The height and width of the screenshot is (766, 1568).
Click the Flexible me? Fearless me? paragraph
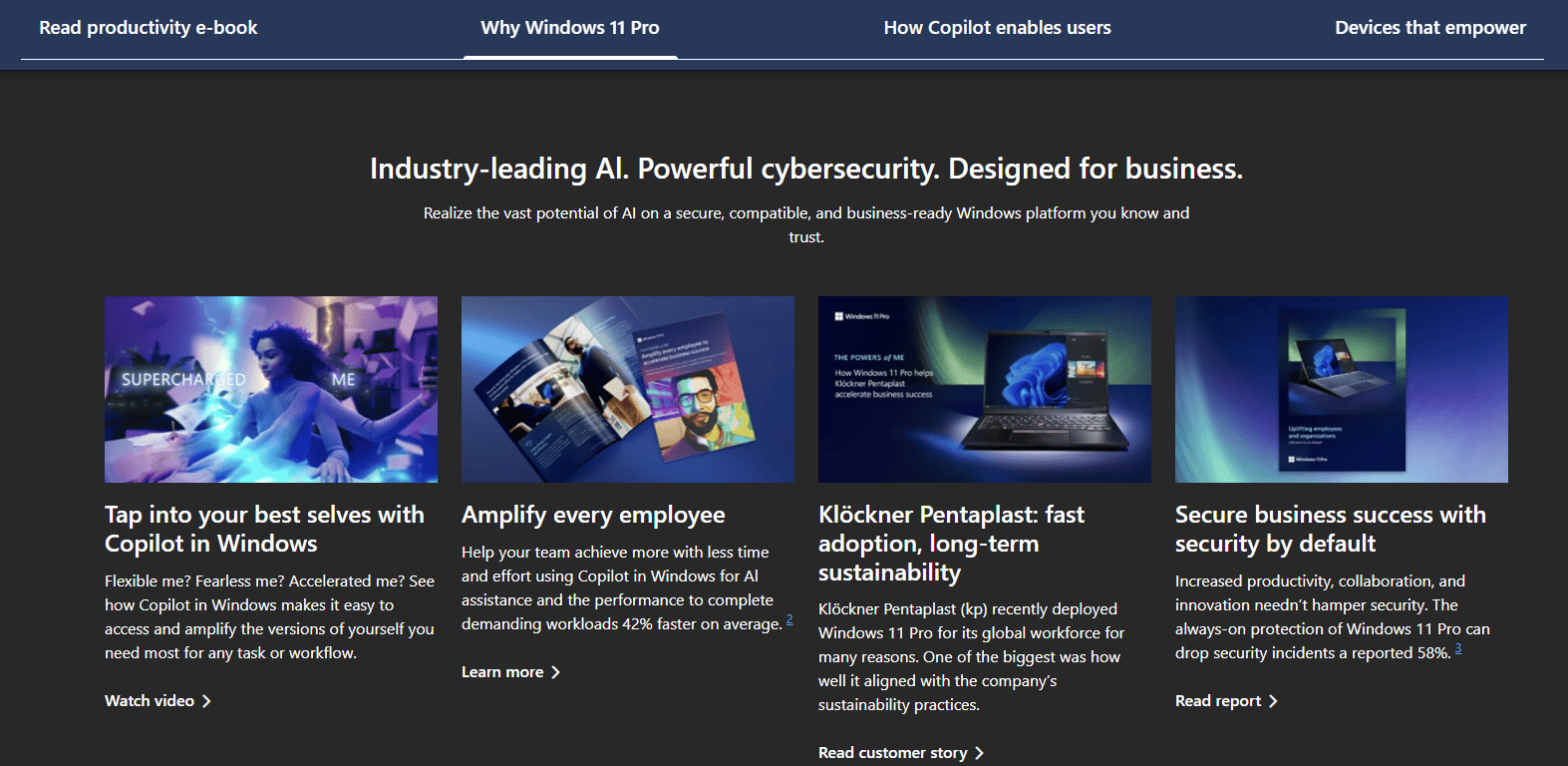click(270, 617)
